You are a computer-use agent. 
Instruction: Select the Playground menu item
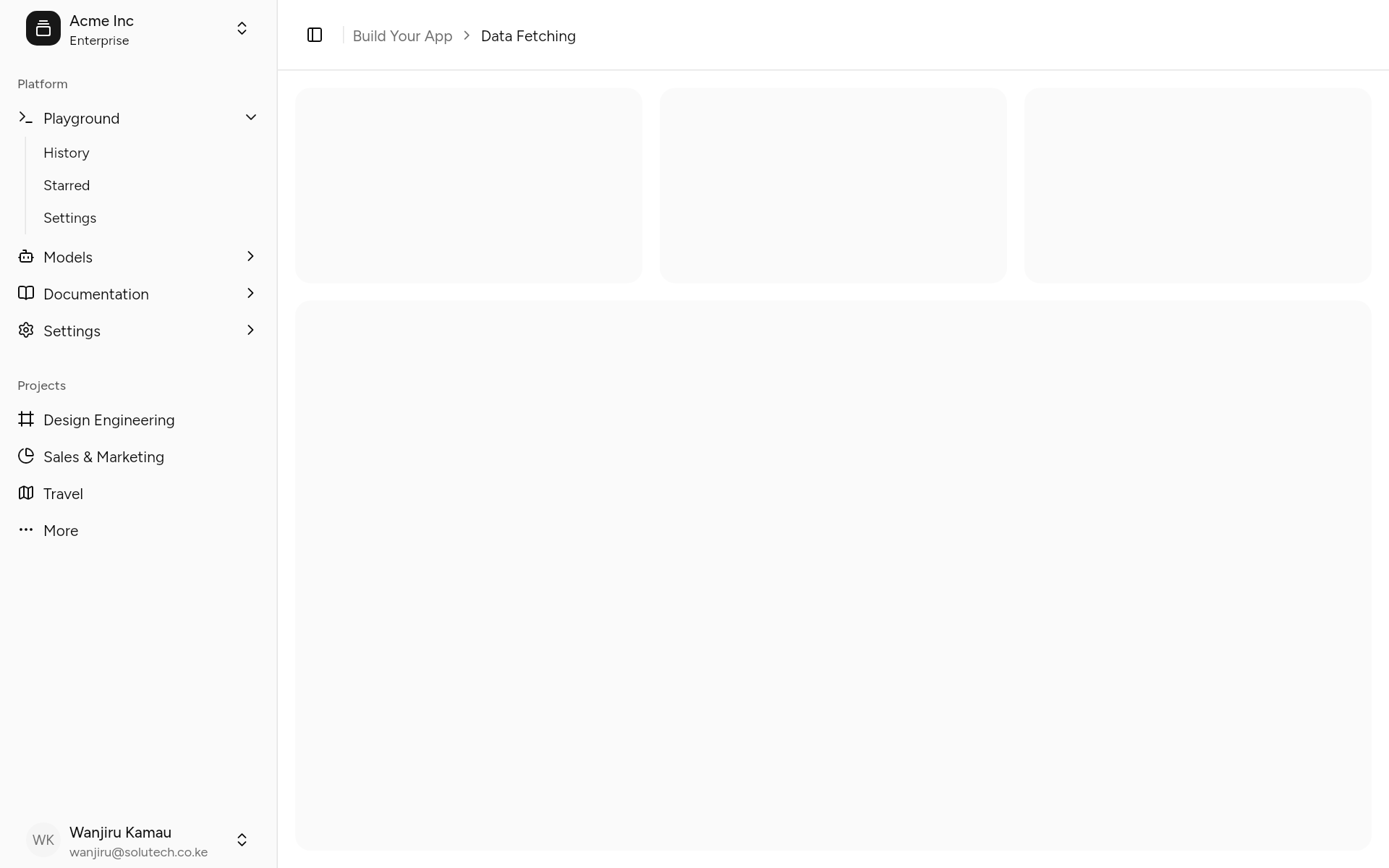click(138, 118)
